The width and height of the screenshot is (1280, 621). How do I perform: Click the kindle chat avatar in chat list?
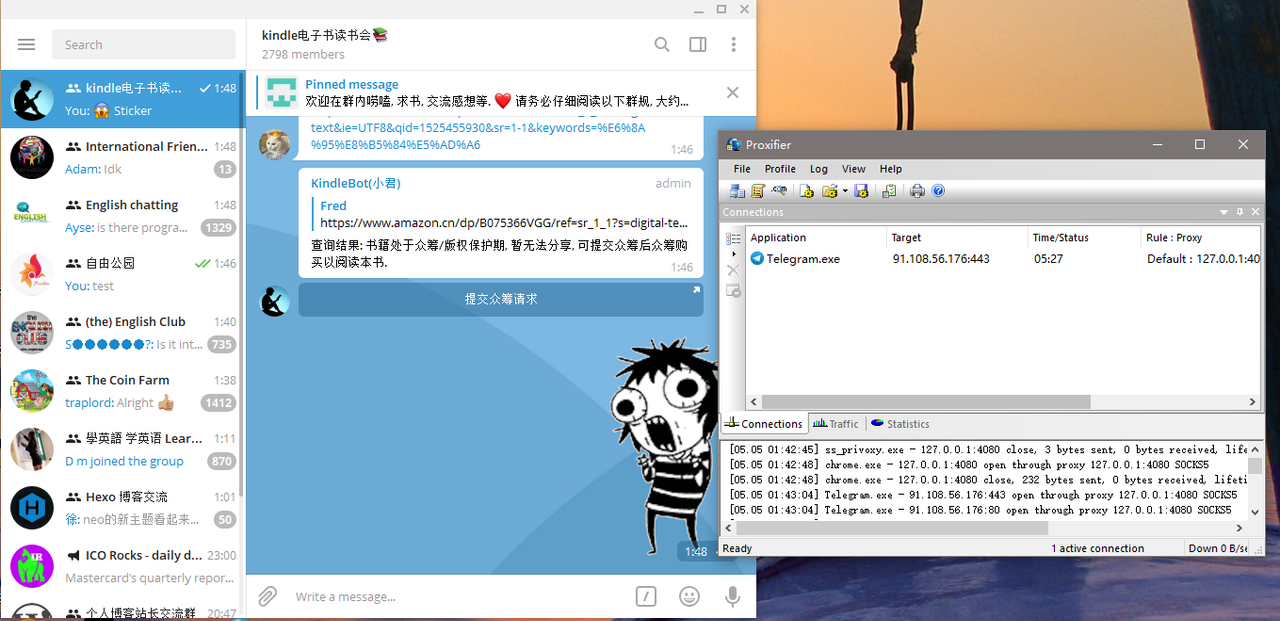pyautogui.click(x=32, y=99)
